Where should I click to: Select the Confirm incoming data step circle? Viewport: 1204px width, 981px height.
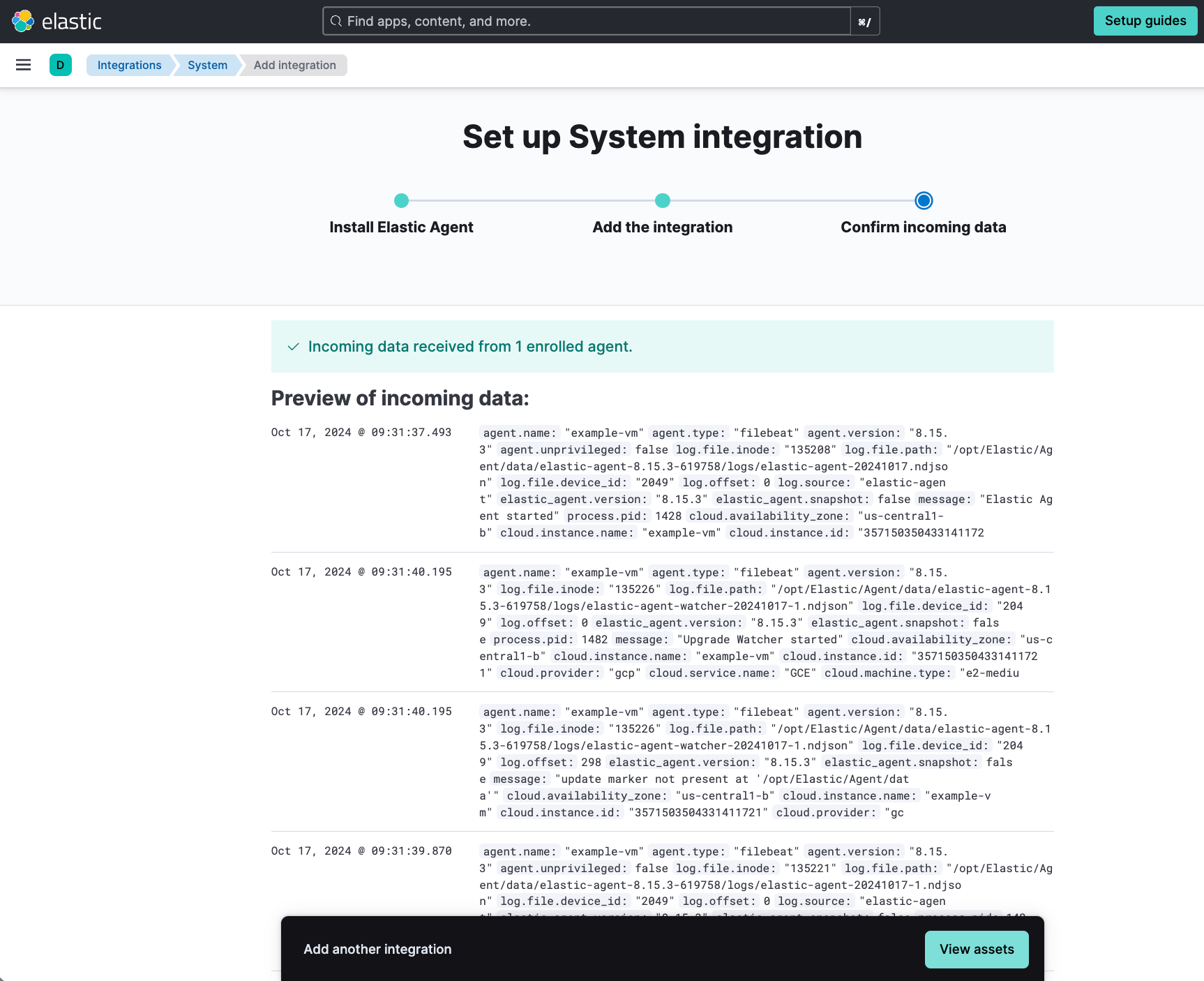[x=924, y=201]
